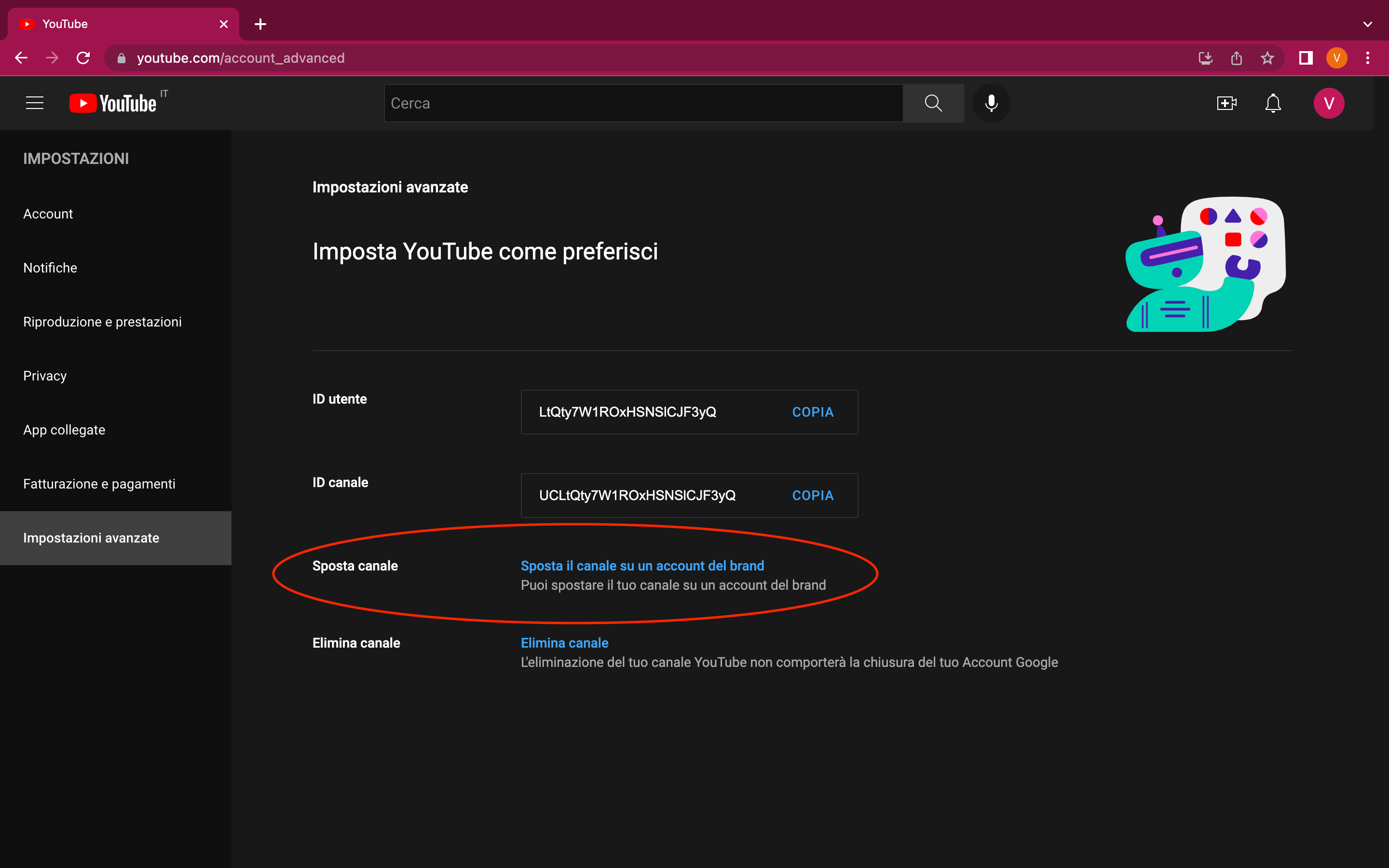The height and width of the screenshot is (868, 1389).
Task: Select Privacy in the settings sidebar
Action: click(x=45, y=376)
